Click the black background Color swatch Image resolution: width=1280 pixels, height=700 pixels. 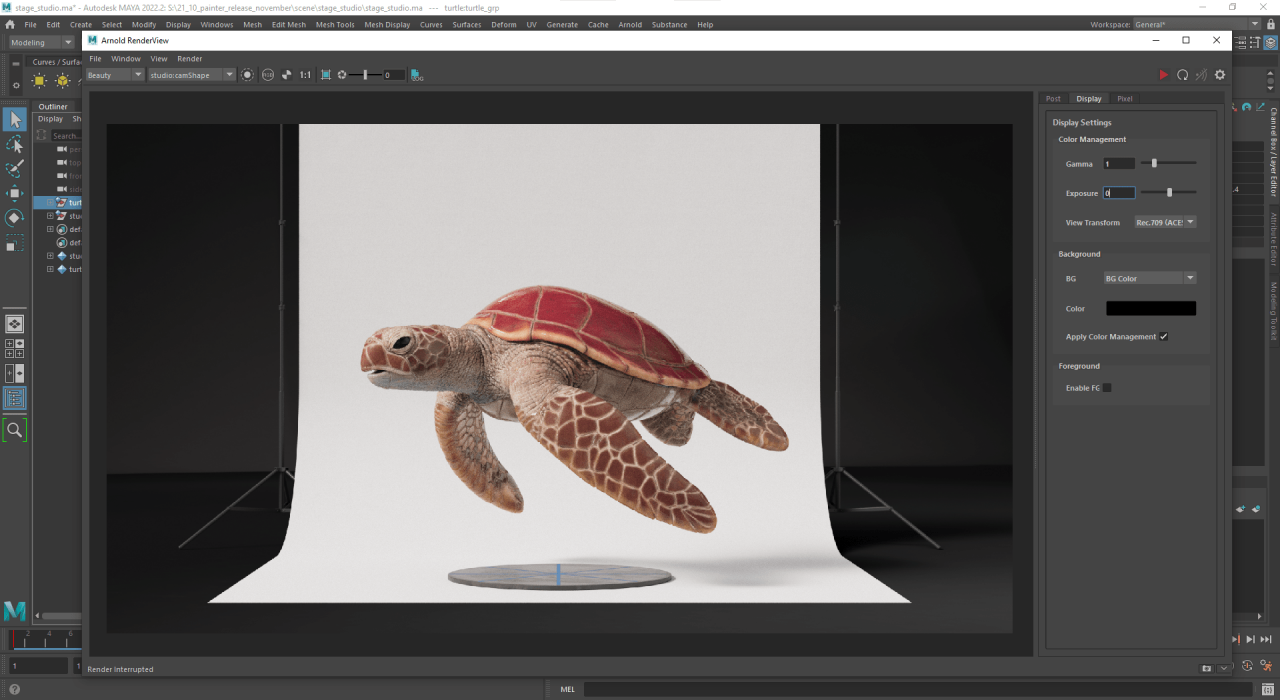click(x=1150, y=309)
